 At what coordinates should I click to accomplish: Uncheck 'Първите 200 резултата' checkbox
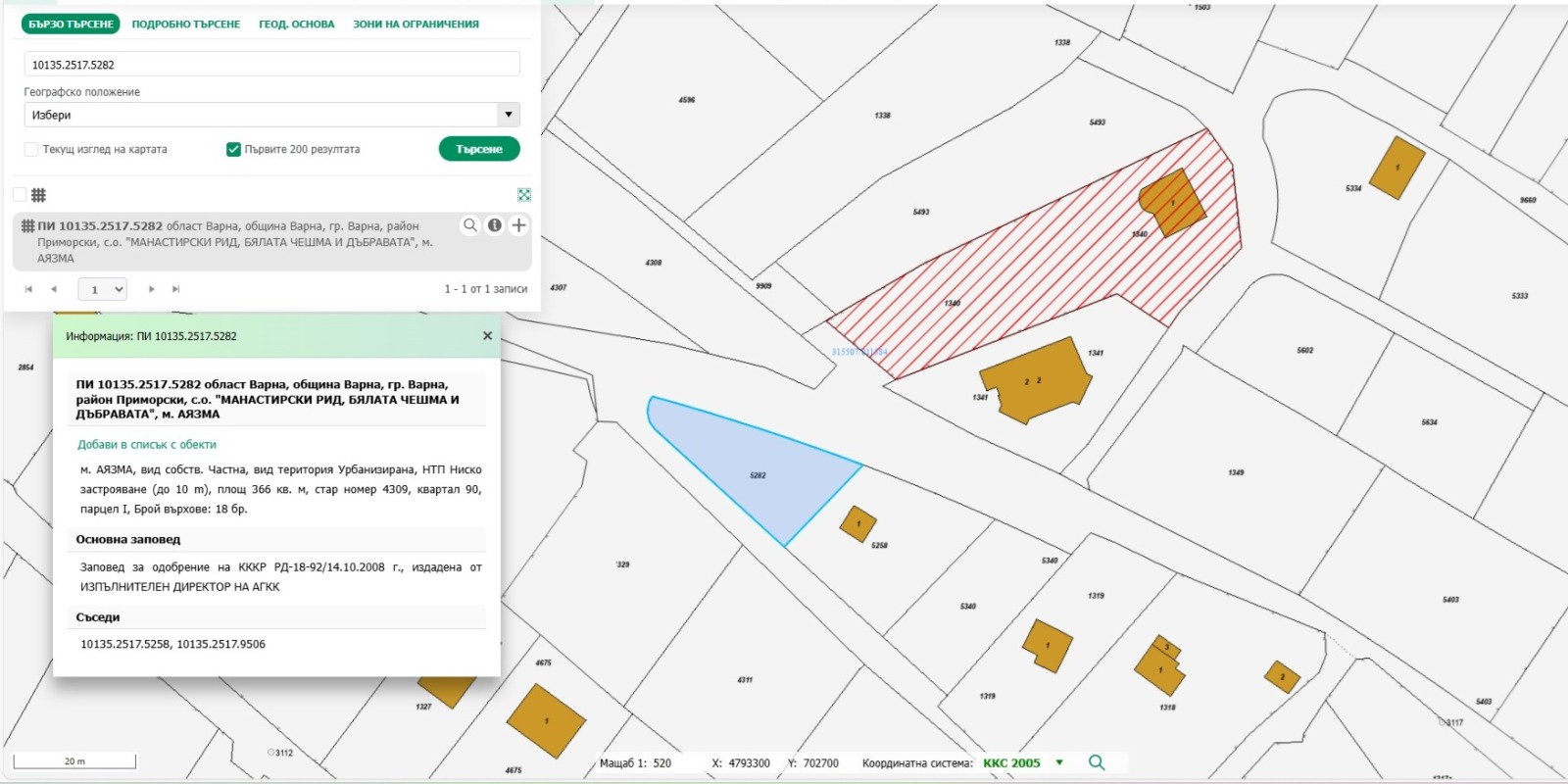pos(233,150)
